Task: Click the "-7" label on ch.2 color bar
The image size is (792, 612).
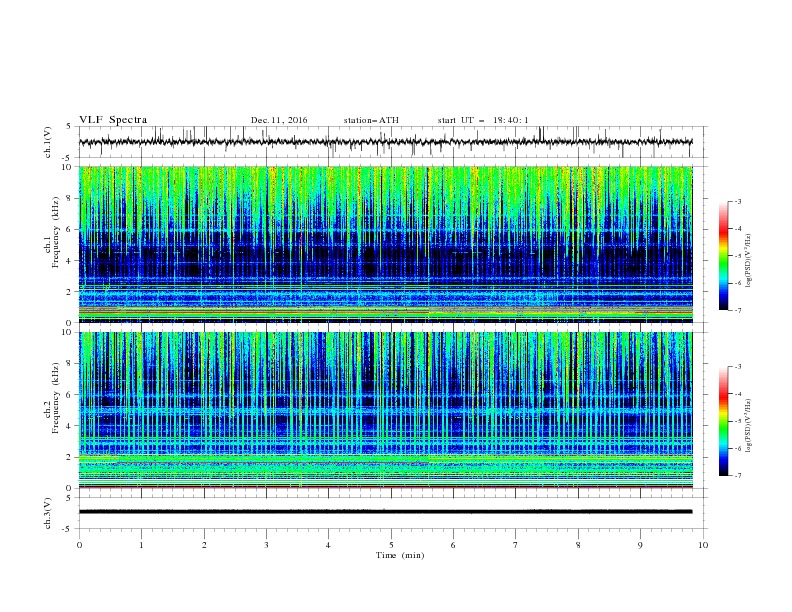Action: tap(738, 475)
